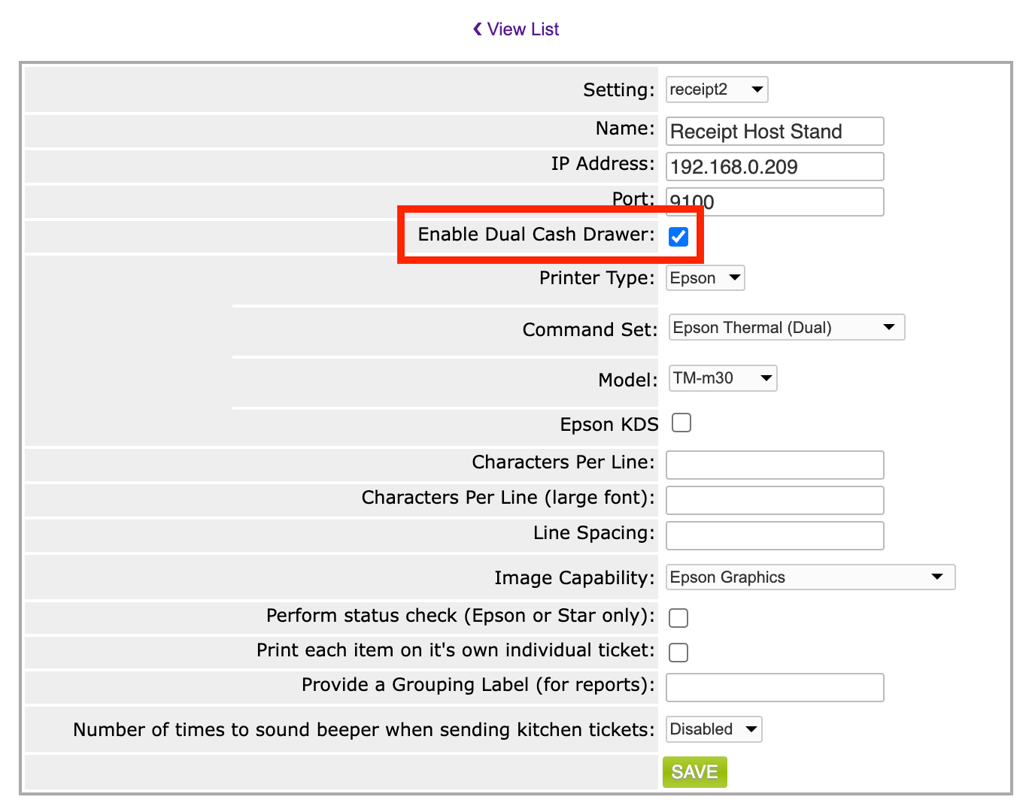
Task: Uncheck Enable Dual Cash Drawer checkbox
Action: tap(679, 236)
